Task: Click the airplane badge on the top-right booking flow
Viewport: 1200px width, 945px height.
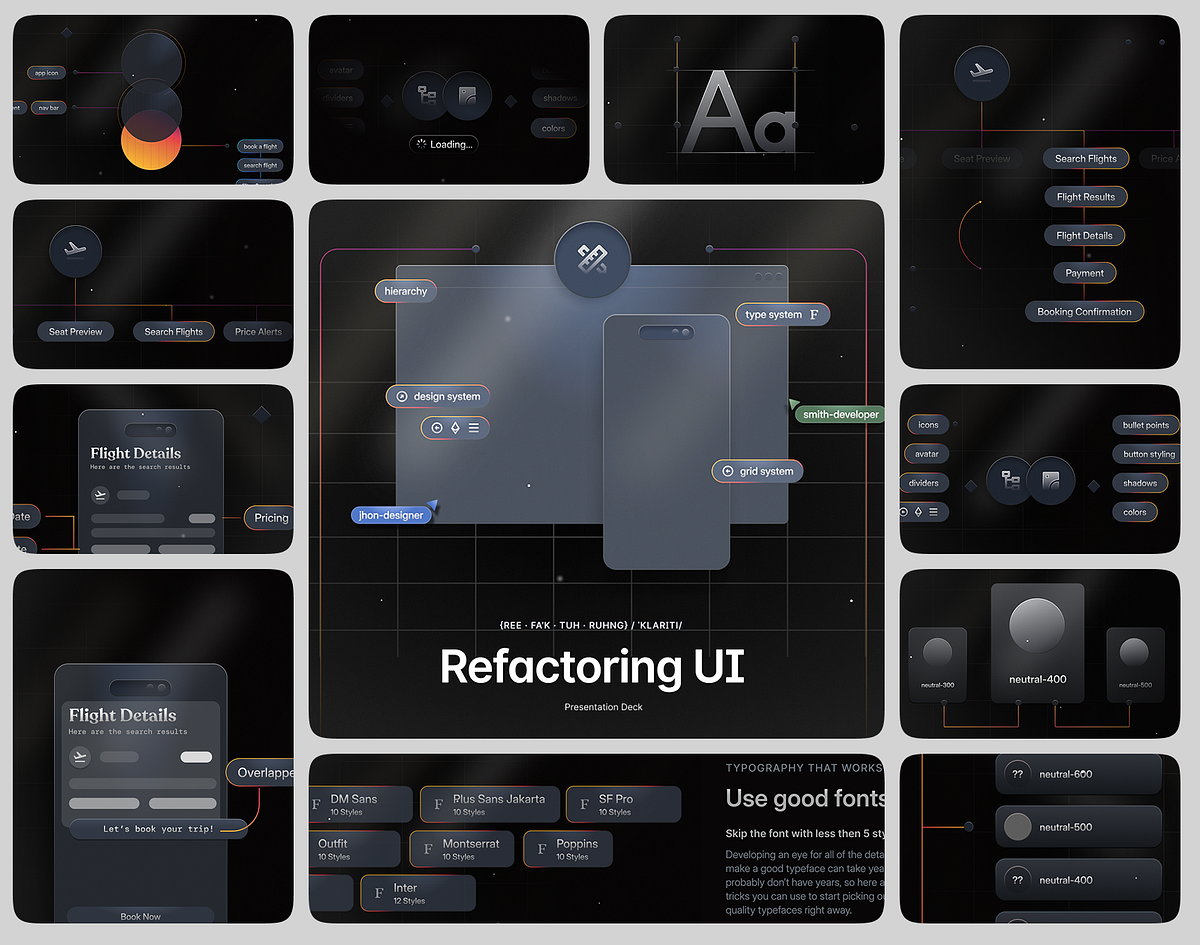Action: pyautogui.click(x=981, y=72)
